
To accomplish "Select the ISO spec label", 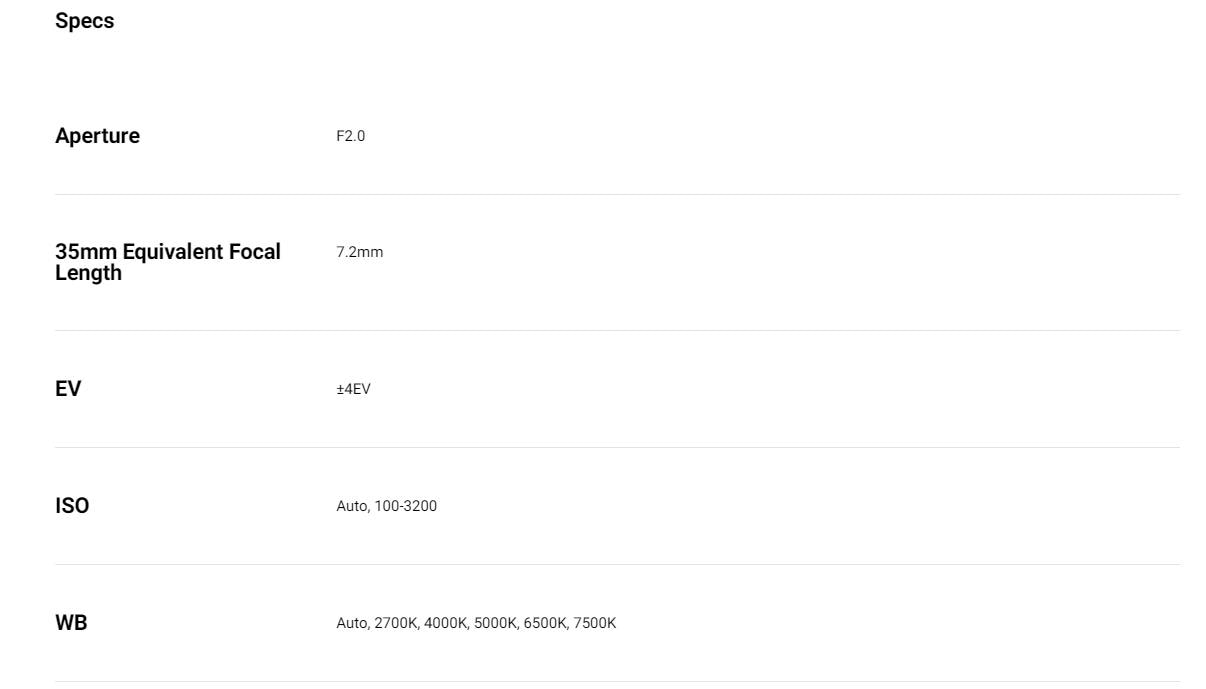I will [72, 506].
